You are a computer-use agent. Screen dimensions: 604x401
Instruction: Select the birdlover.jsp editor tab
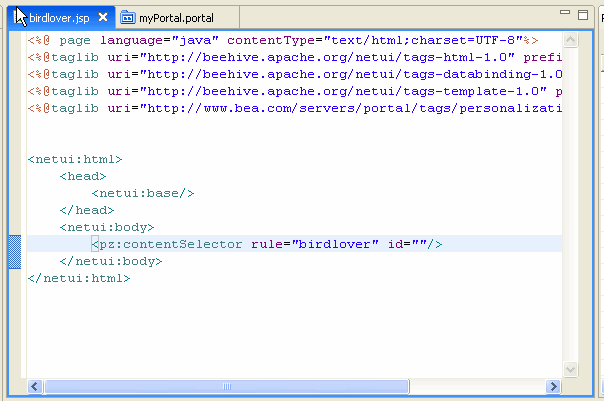click(59, 18)
